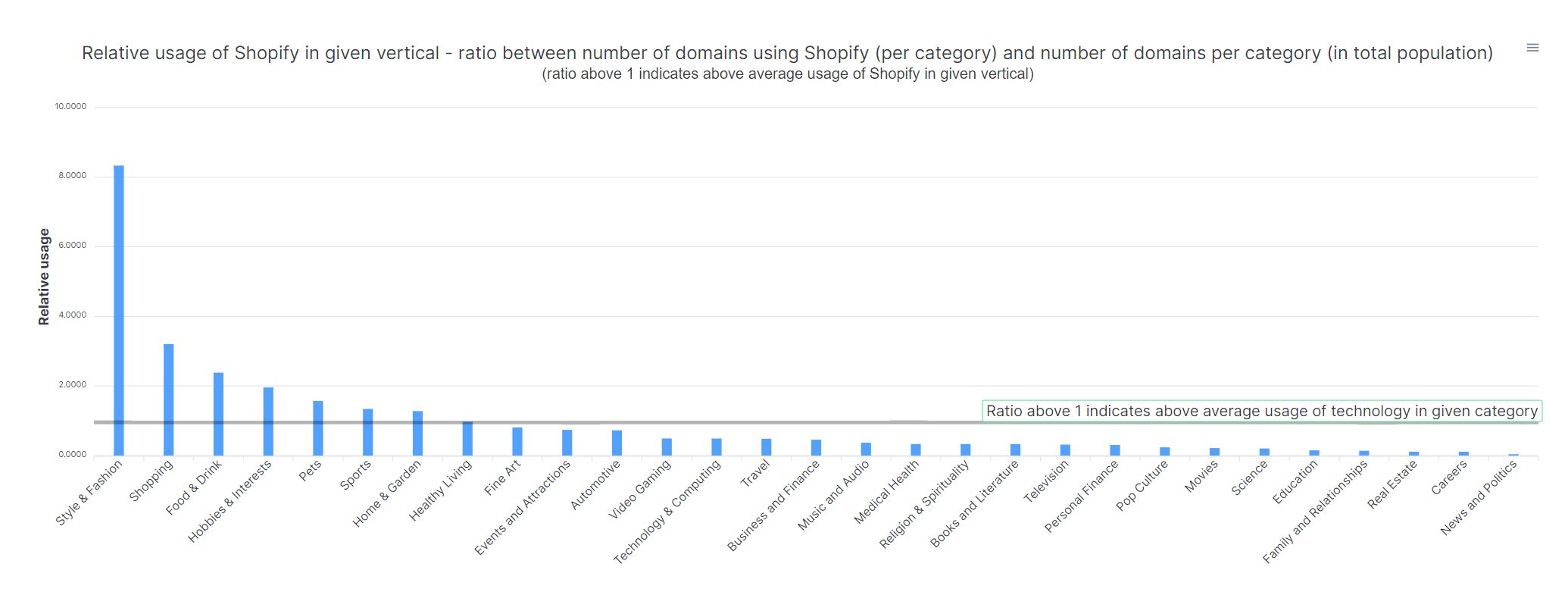Click the 10.0000 y-axis tick value

click(x=70, y=106)
